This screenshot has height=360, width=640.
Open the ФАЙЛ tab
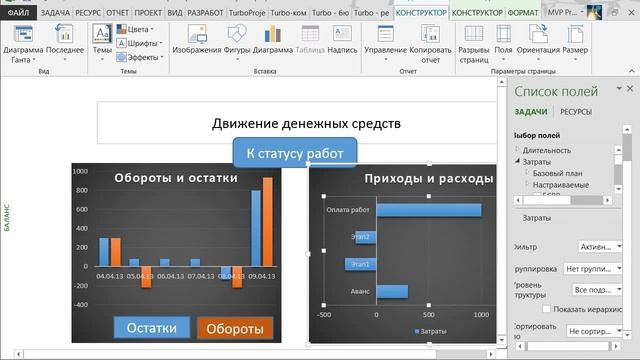coord(18,13)
